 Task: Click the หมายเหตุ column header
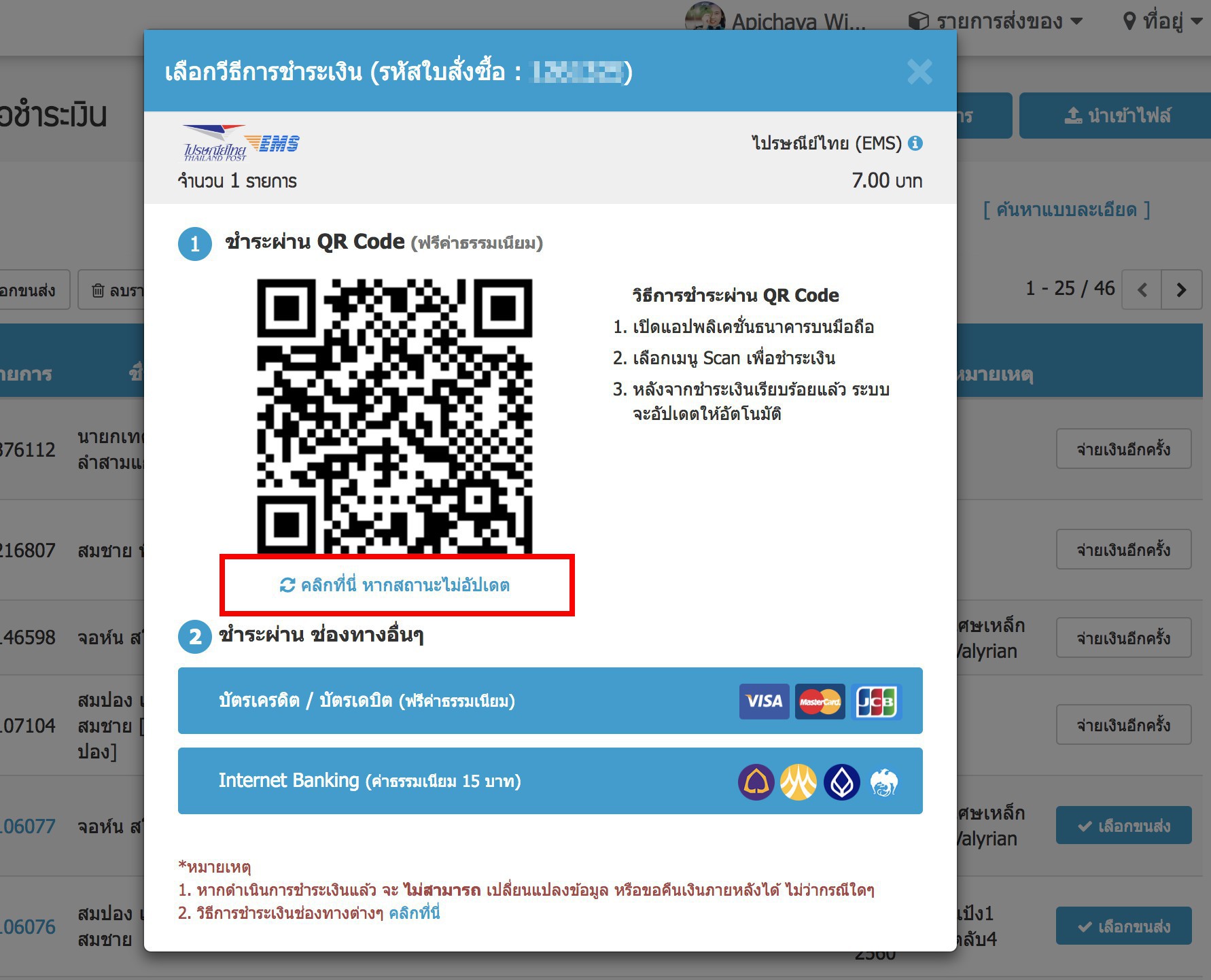tap(996, 374)
